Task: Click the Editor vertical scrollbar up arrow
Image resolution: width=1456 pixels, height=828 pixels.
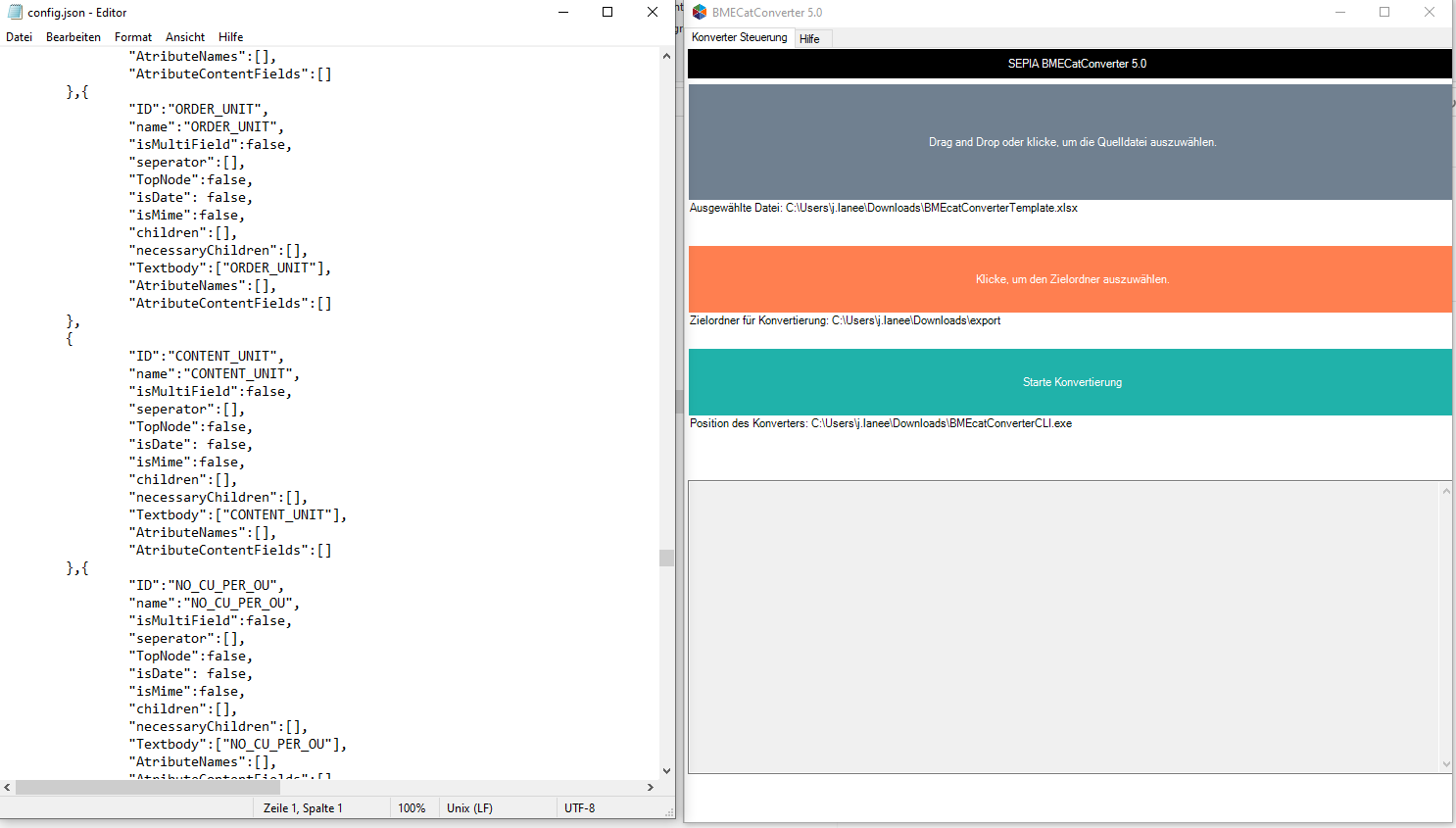Action: coord(666,56)
